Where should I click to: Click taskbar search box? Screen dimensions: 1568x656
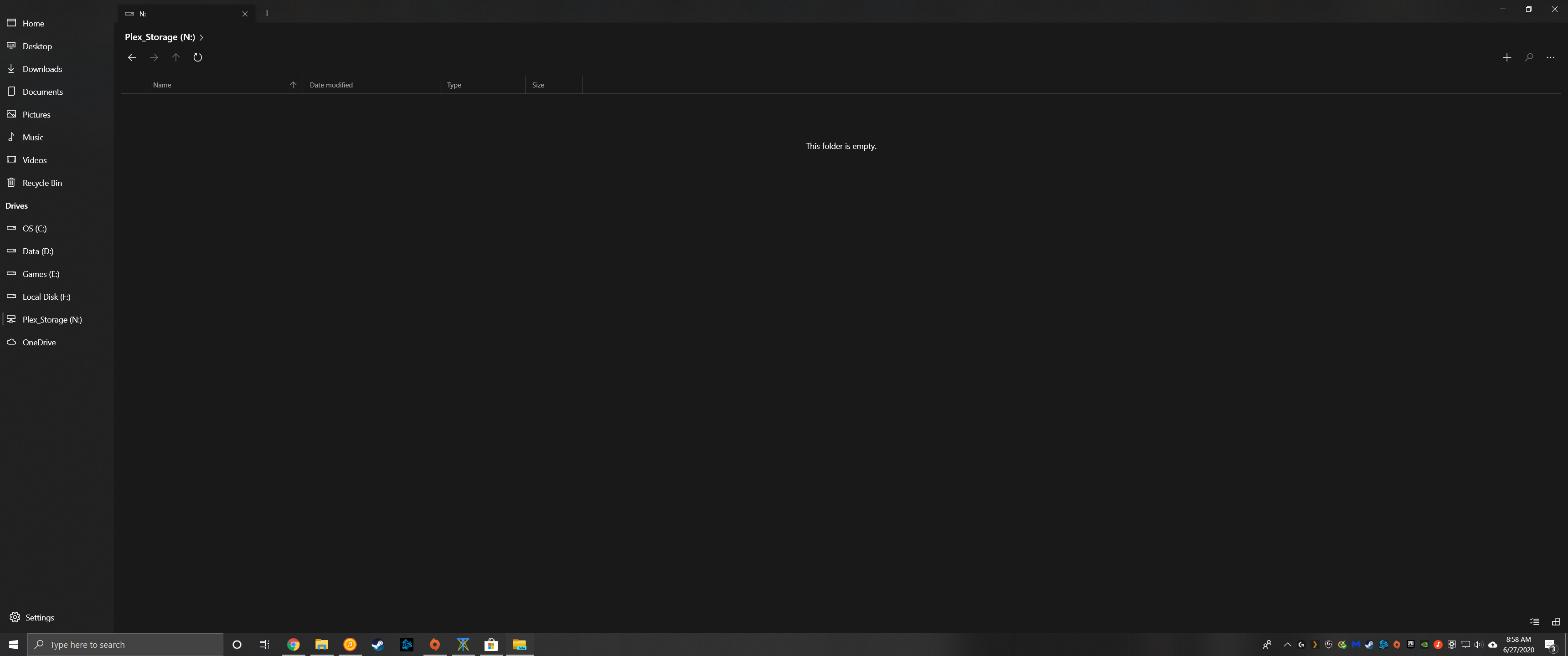click(x=125, y=645)
